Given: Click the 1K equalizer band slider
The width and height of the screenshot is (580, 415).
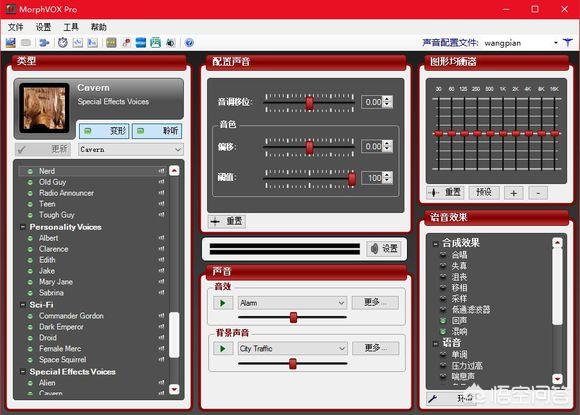Looking at the screenshot, I should [x=503, y=133].
